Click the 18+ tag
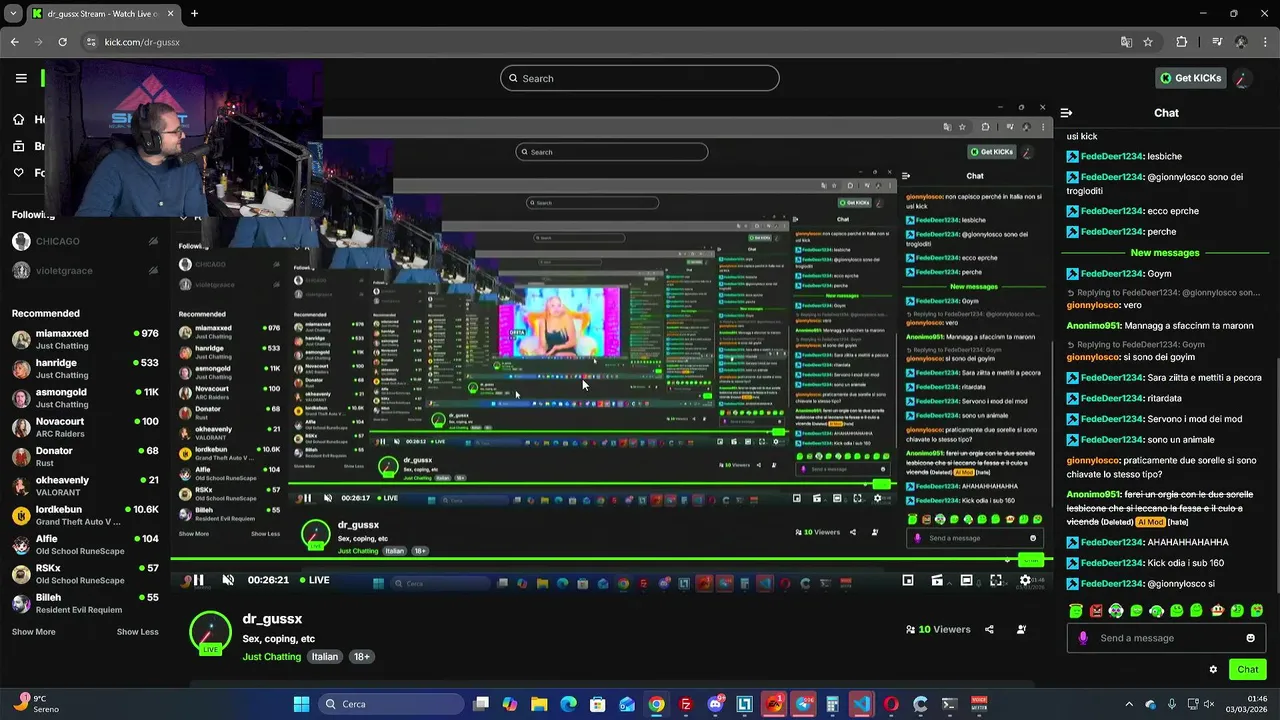1280x720 pixels. click(362, 657)
